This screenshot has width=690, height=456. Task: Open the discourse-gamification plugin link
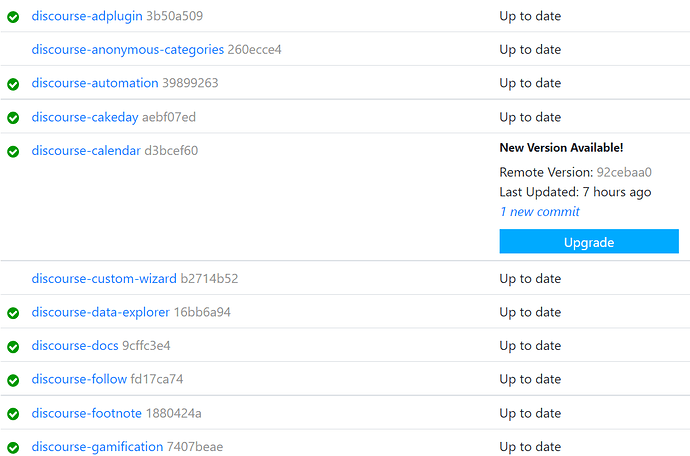(97, 447)
